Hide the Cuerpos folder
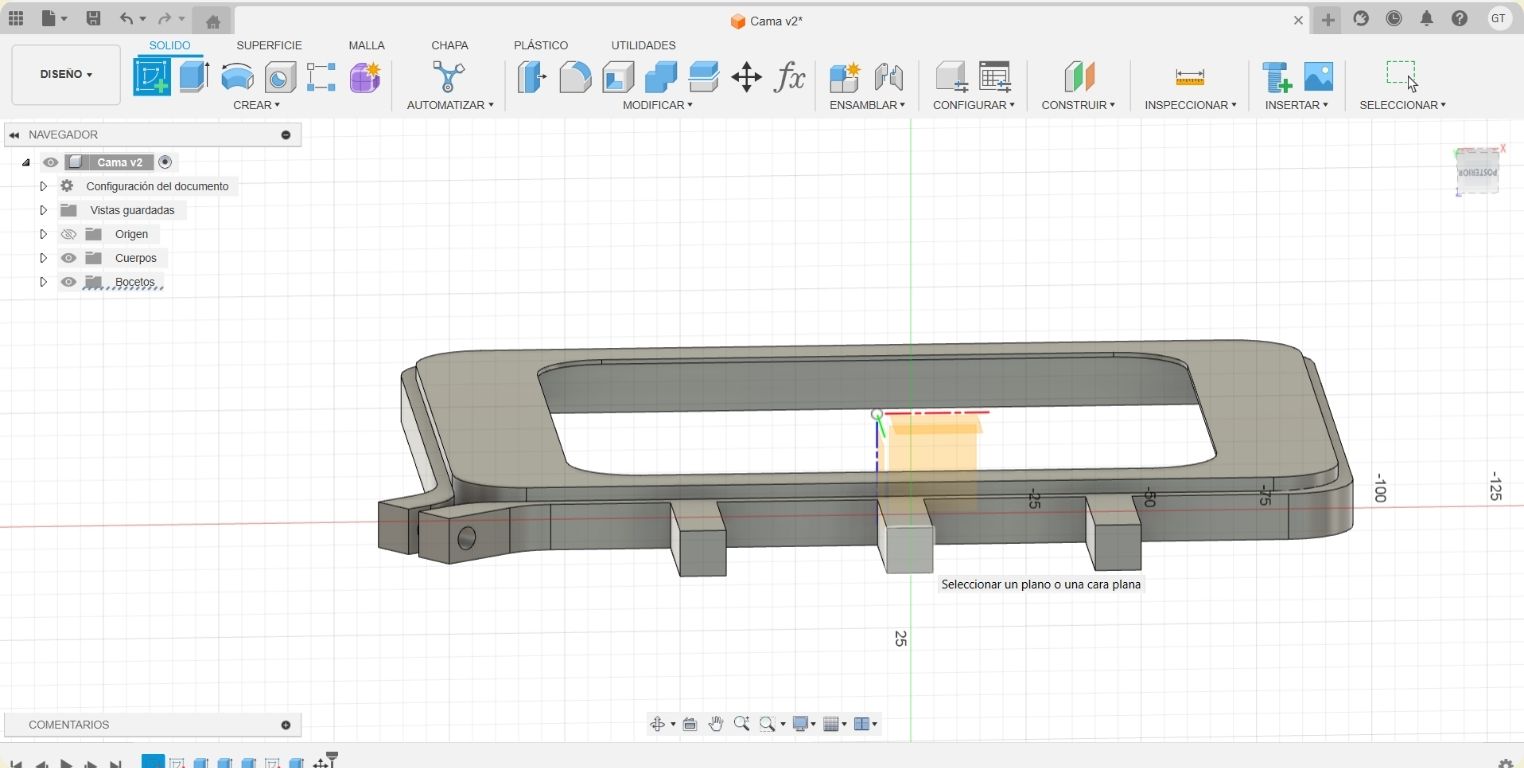The width and height of the screenshot is (1524, 768). point(68,258)
